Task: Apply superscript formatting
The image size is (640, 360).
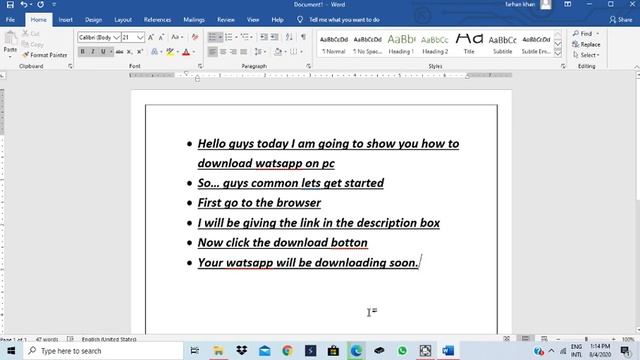Action: tap(140, 52)
